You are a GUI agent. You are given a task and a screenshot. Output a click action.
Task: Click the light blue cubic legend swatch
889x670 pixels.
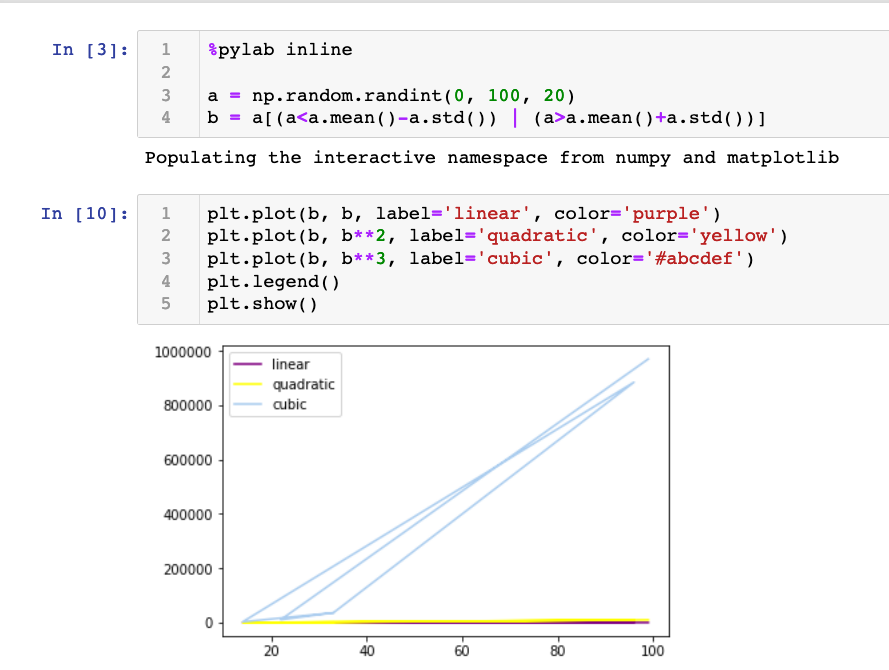tap(248, 405)
